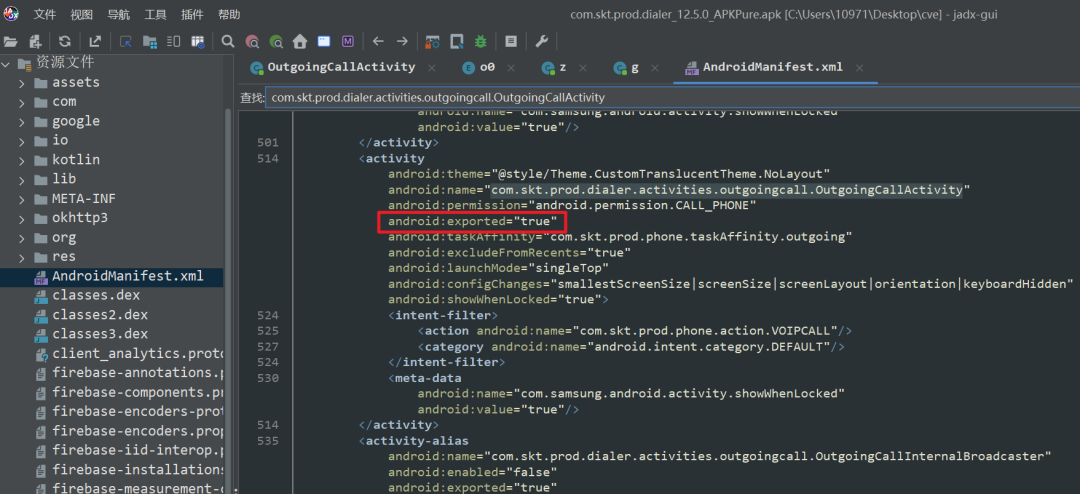This screenshot has width=1080, height=494.
Task: Click the deobfuscation toolbar icon
Action: point(433,41)
